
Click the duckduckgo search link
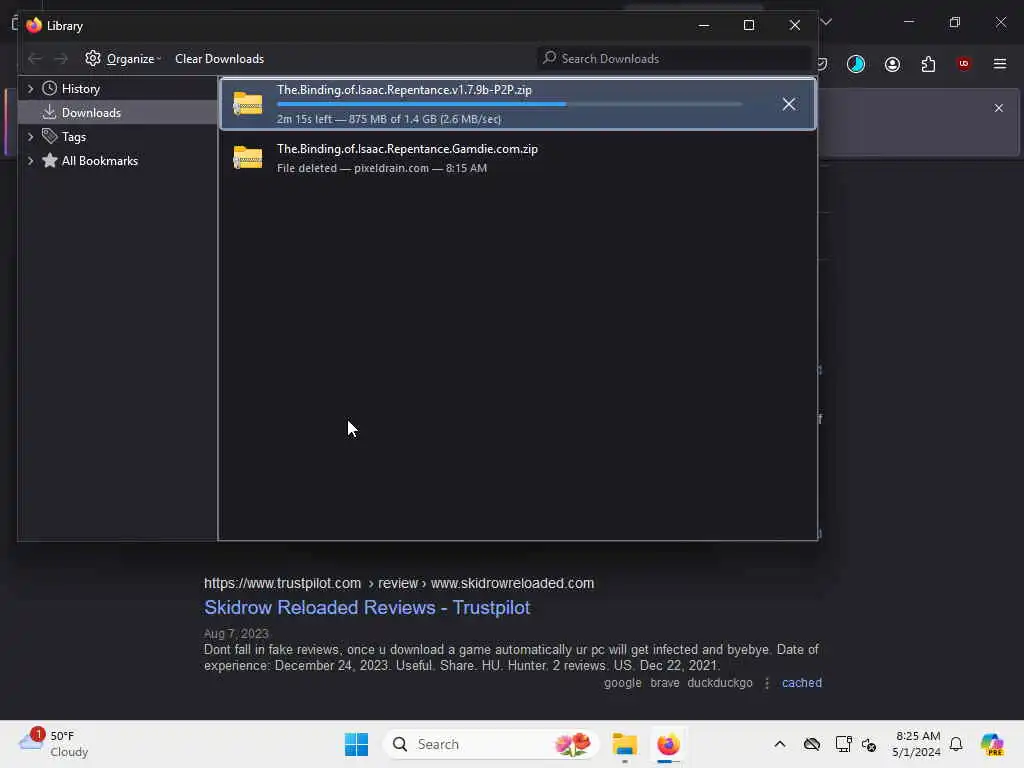pyautogui.click(x=720, y=682)
